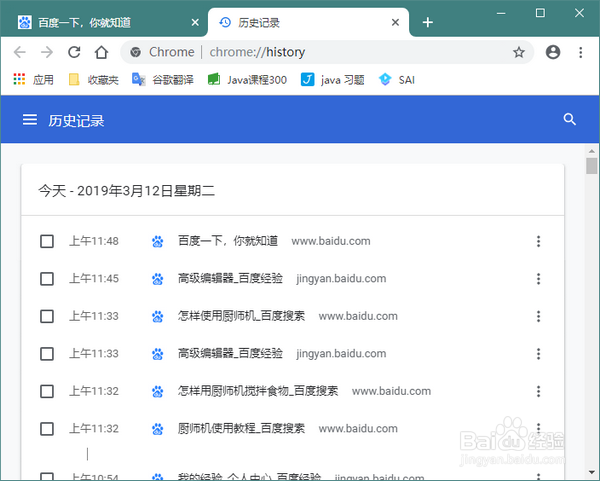Go back using the browser back arrow
This screenshot has width=600, height=481.
(20, 52)
